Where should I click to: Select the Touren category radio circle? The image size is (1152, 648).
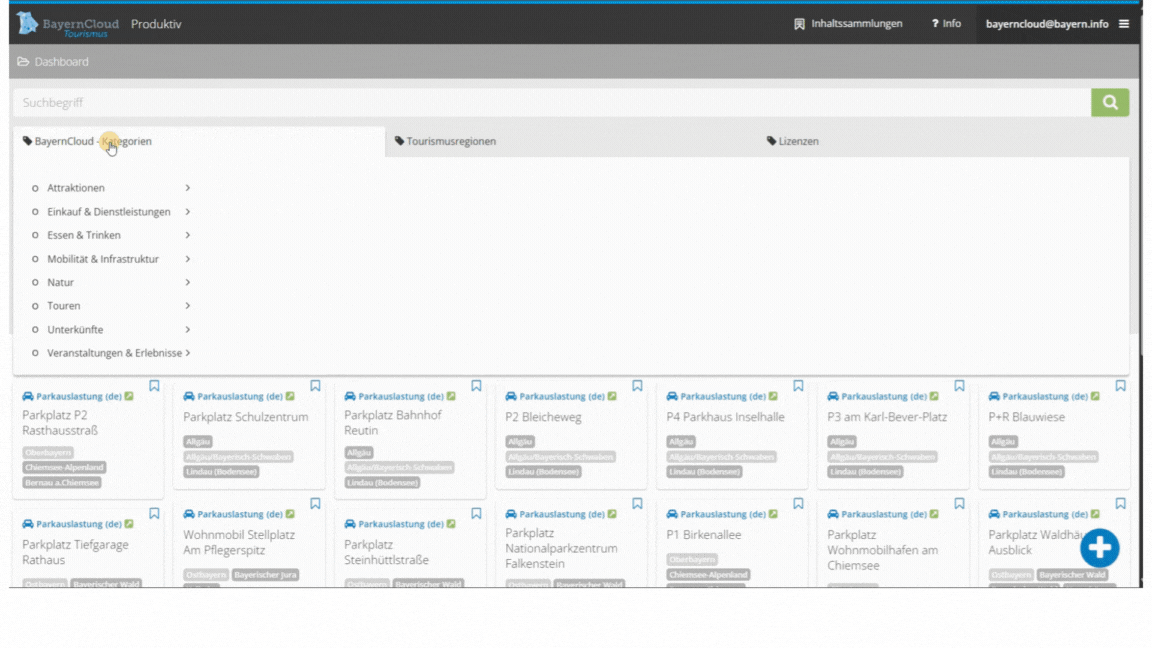(x=35, y=306)
